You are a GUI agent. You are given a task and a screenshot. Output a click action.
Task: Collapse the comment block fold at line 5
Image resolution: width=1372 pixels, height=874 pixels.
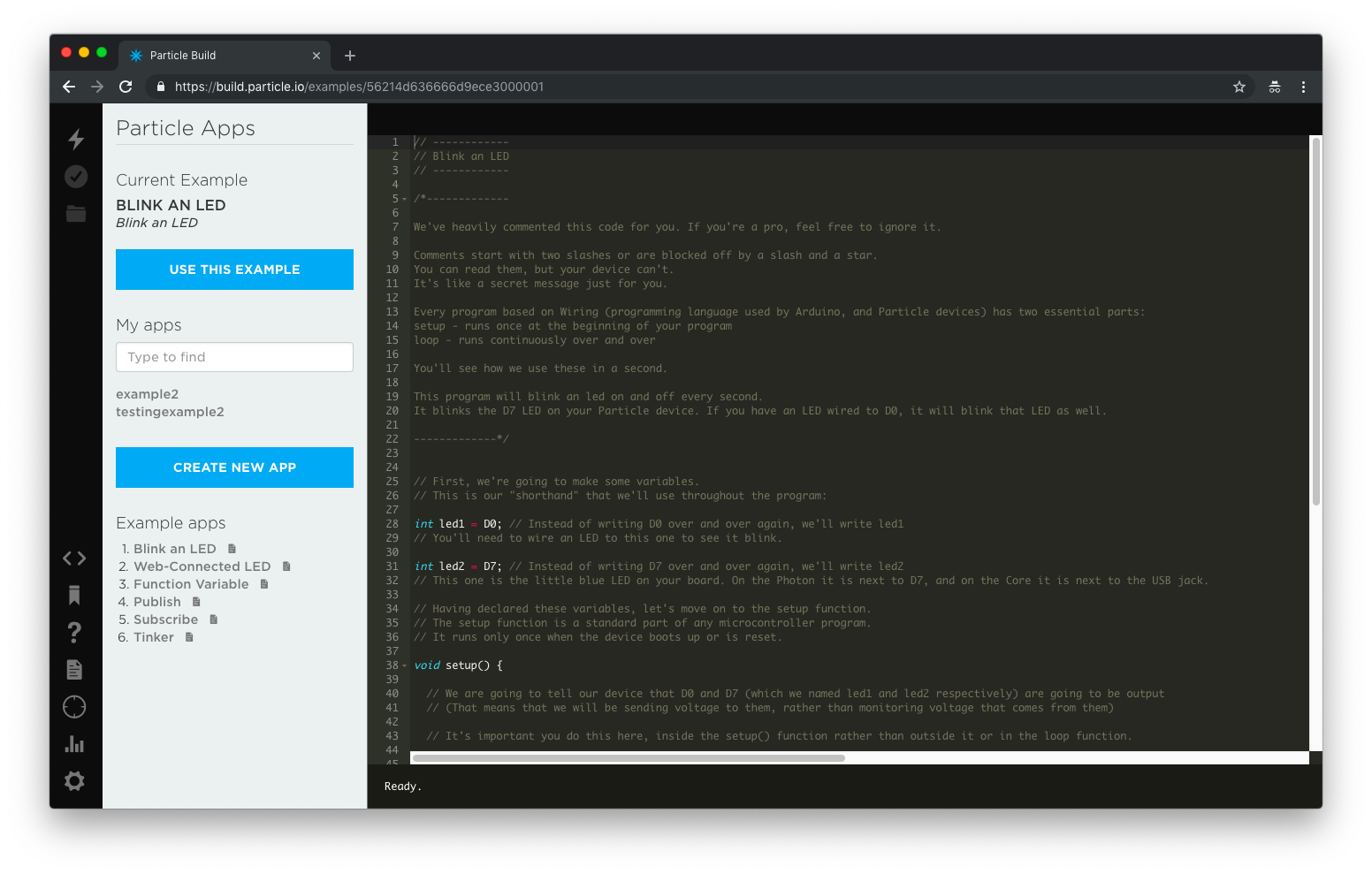[x=405, y=199]
